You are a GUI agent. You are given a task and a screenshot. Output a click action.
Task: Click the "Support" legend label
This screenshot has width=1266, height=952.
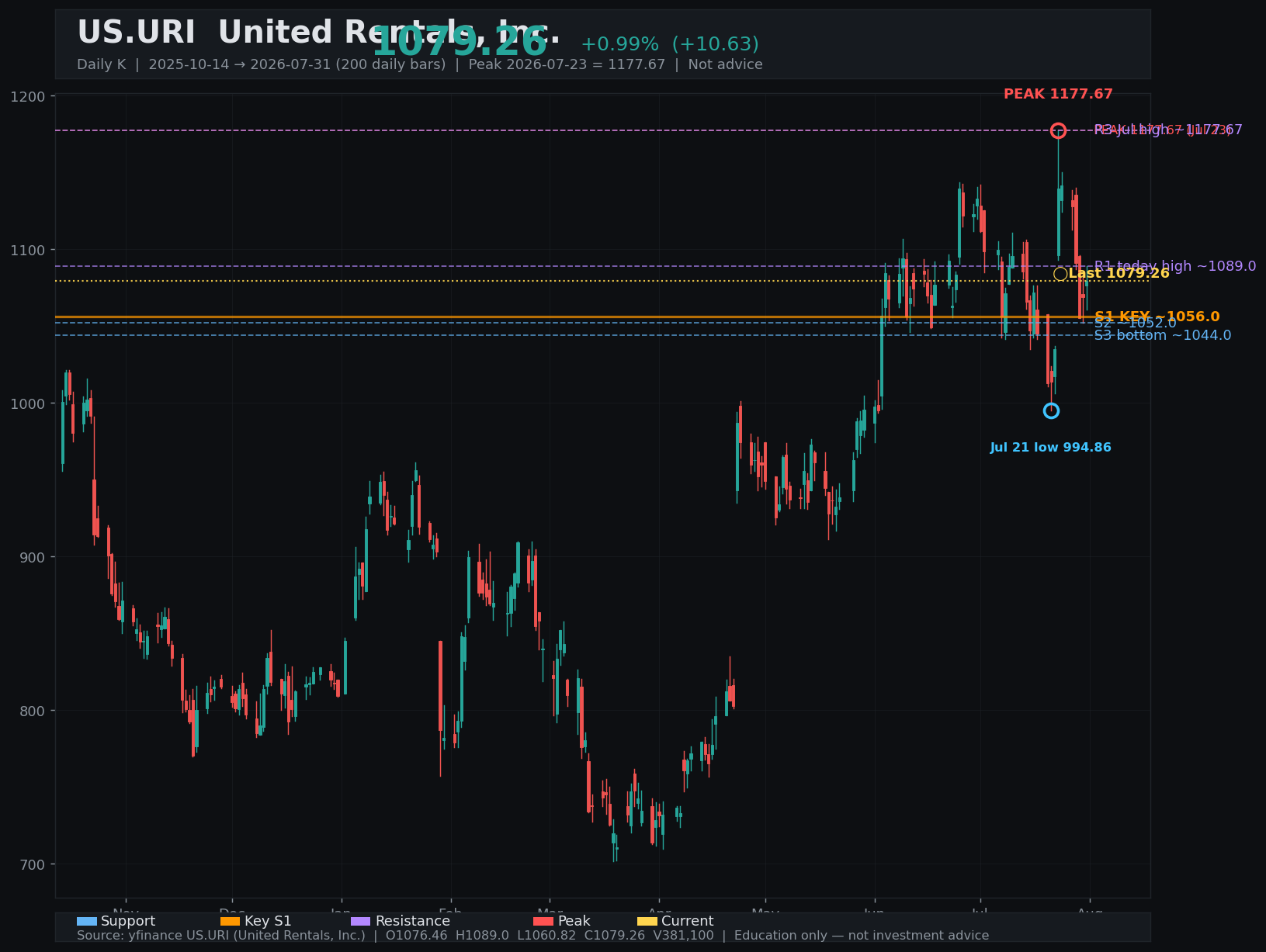(x=128, y=921)
